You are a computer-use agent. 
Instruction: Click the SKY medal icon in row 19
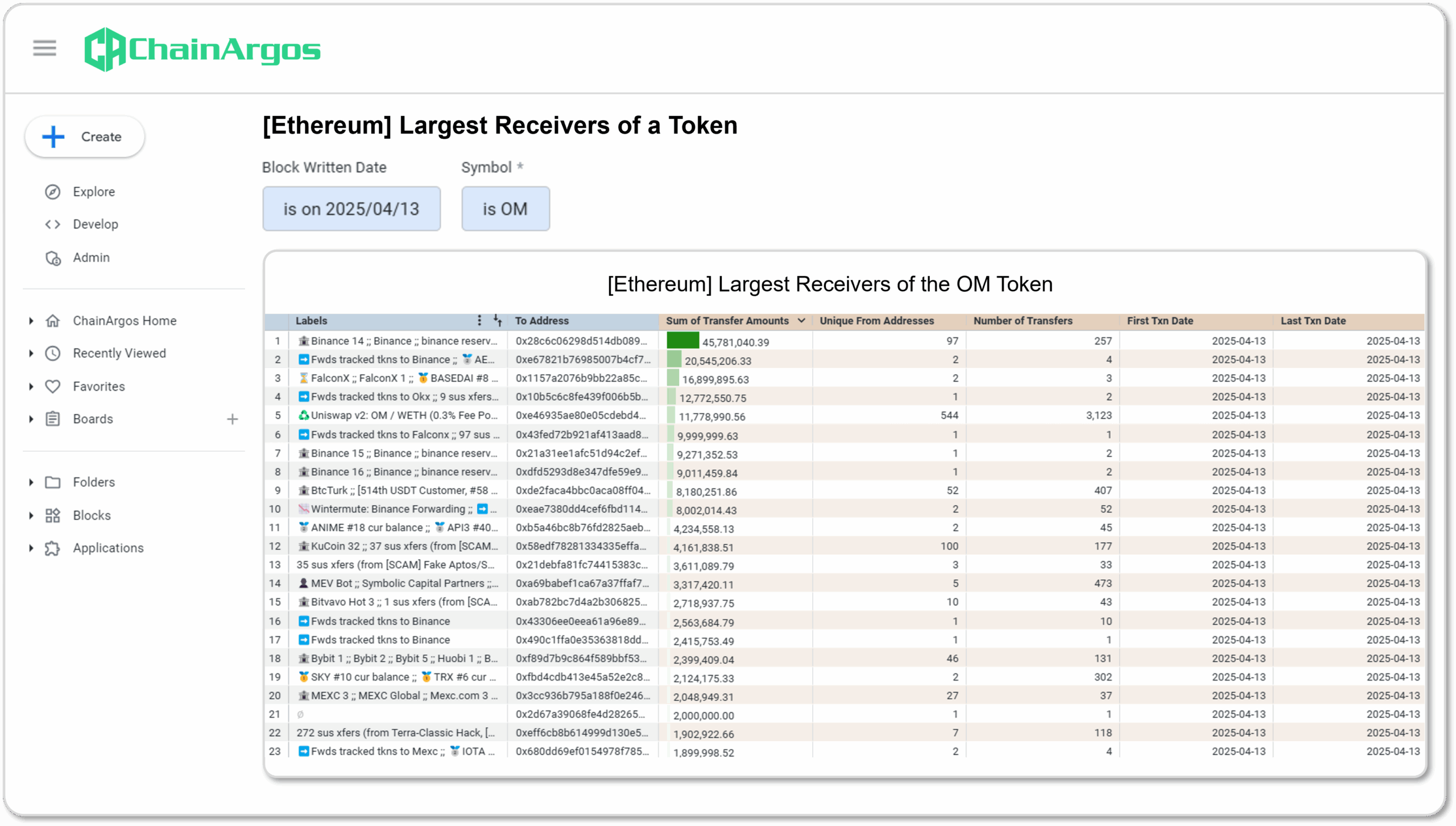[x=304, y=677]
